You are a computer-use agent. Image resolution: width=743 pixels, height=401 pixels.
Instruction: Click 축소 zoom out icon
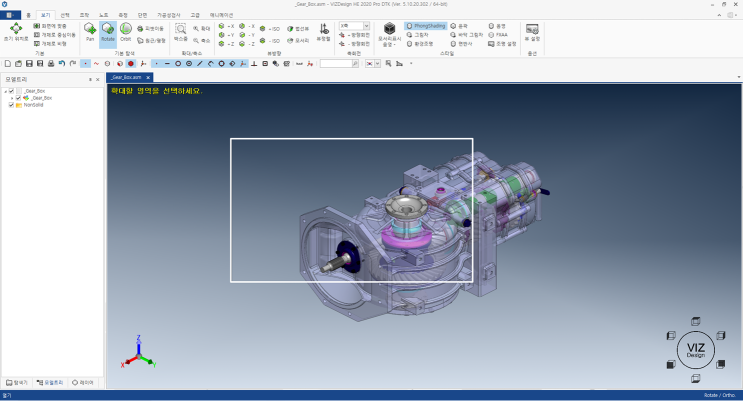201,41
